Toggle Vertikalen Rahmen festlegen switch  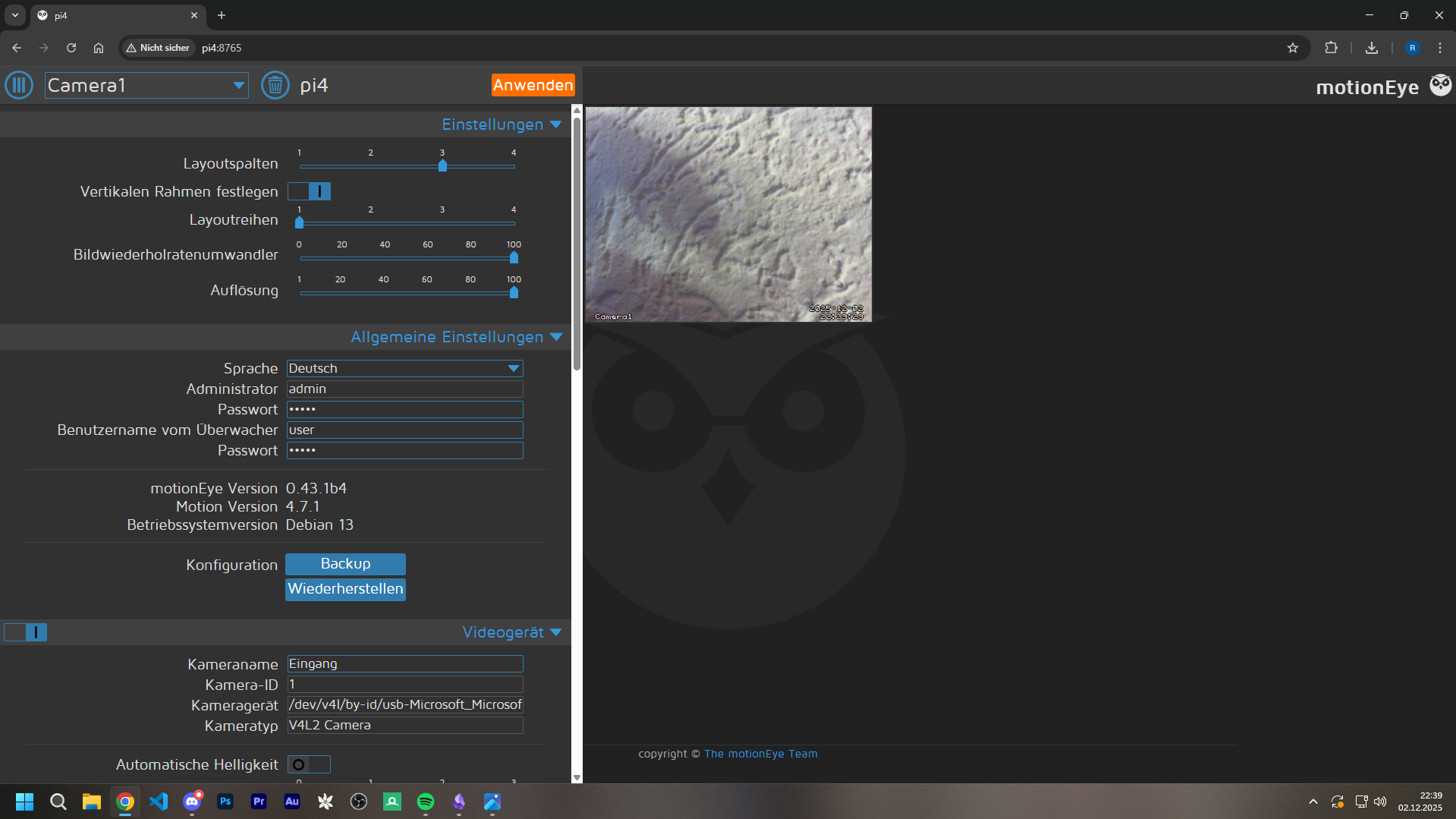point(309,191)
